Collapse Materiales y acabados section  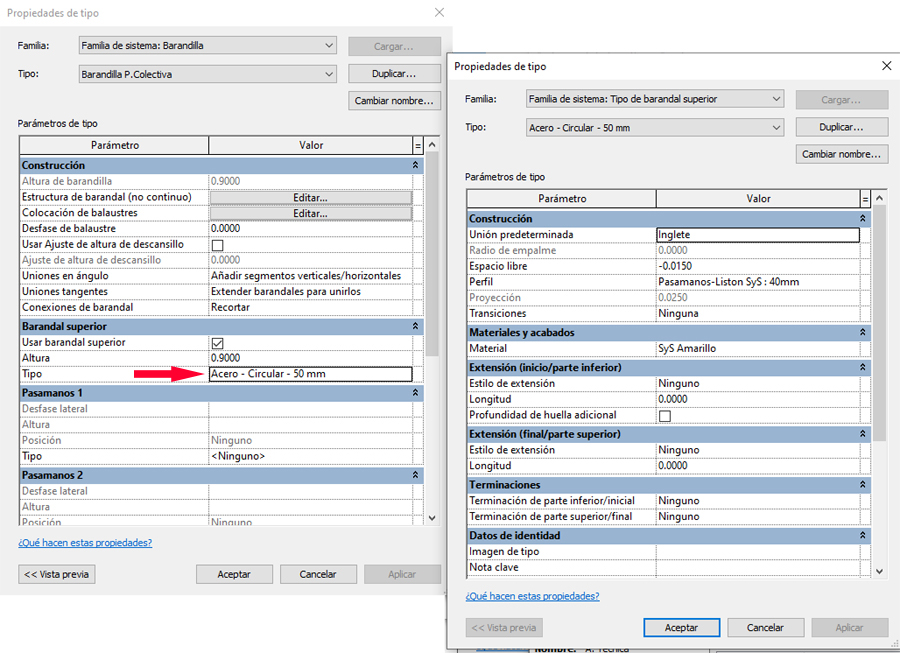coord(862,332)
